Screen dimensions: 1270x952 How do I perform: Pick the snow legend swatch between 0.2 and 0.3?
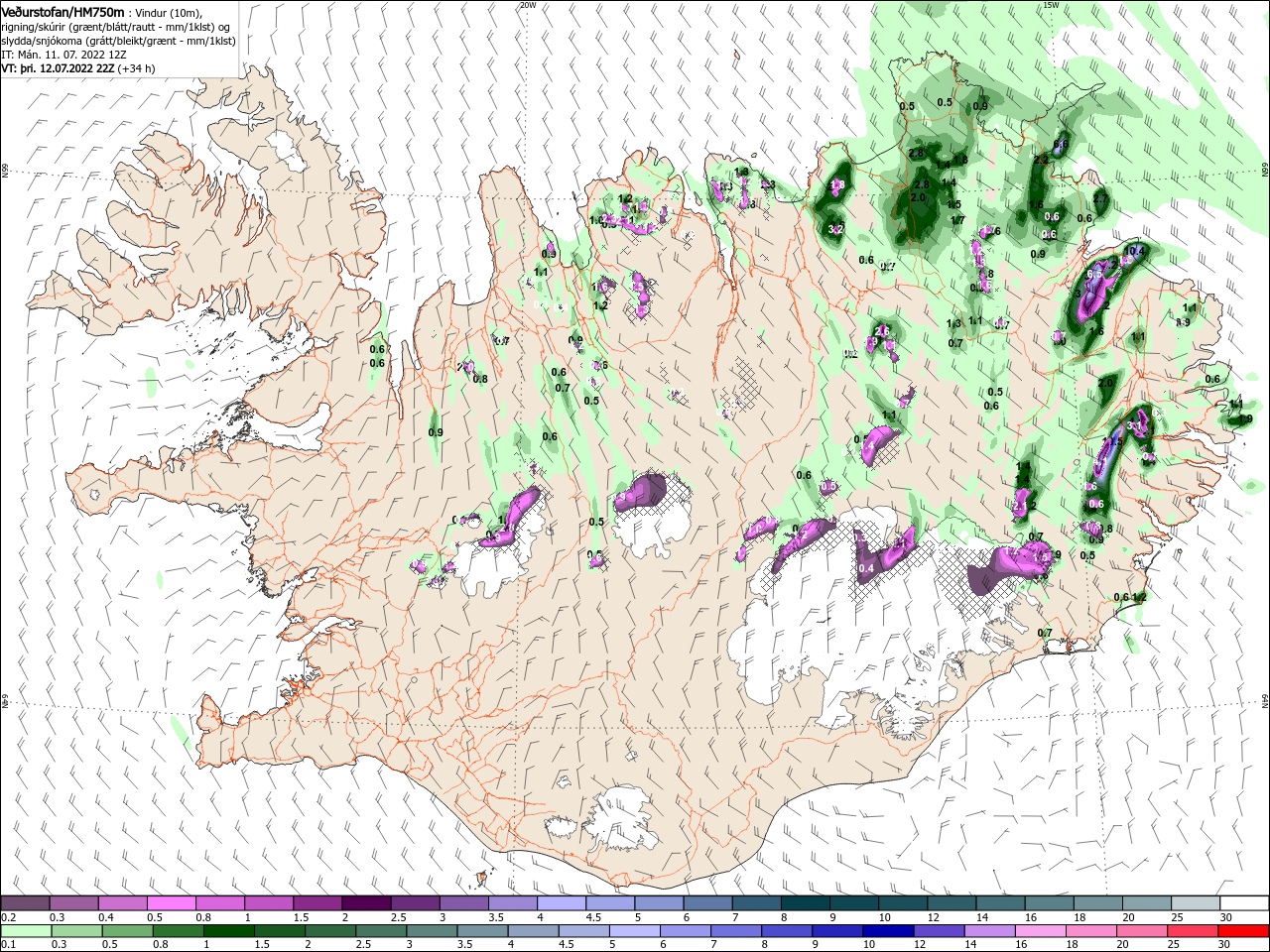[x=25, y=903]
